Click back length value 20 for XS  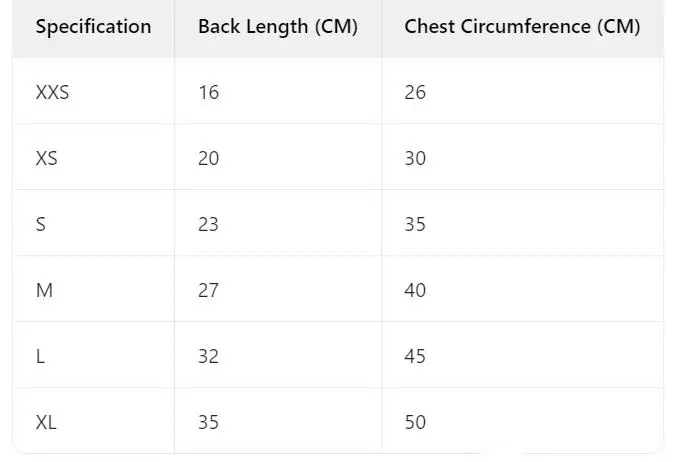pyautogui.click(x=208, y=158)
